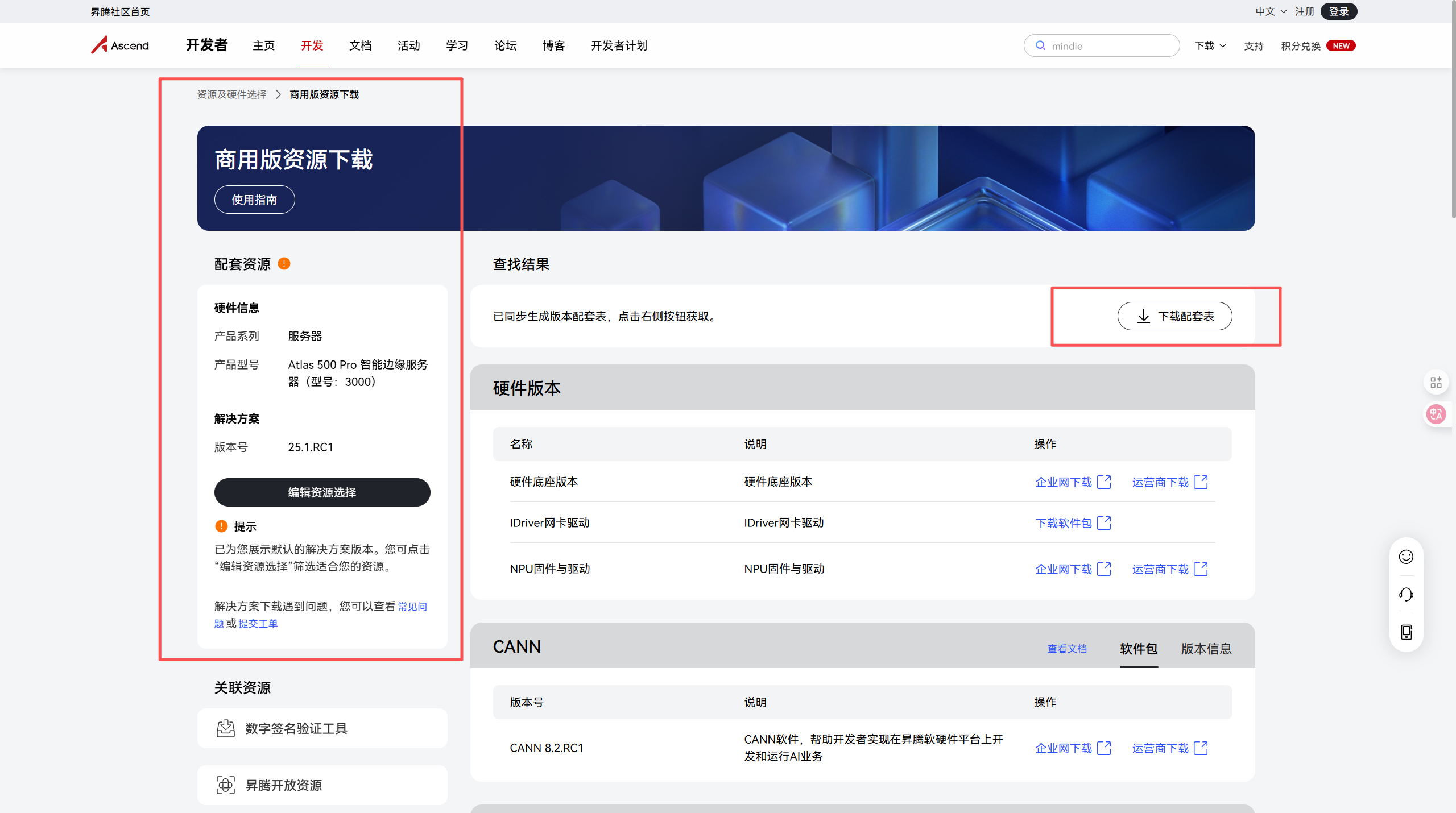Open the 常见问题 link
Image resolution: width=1456 pixels, height=813 pixels.
(x=412, y=607)
